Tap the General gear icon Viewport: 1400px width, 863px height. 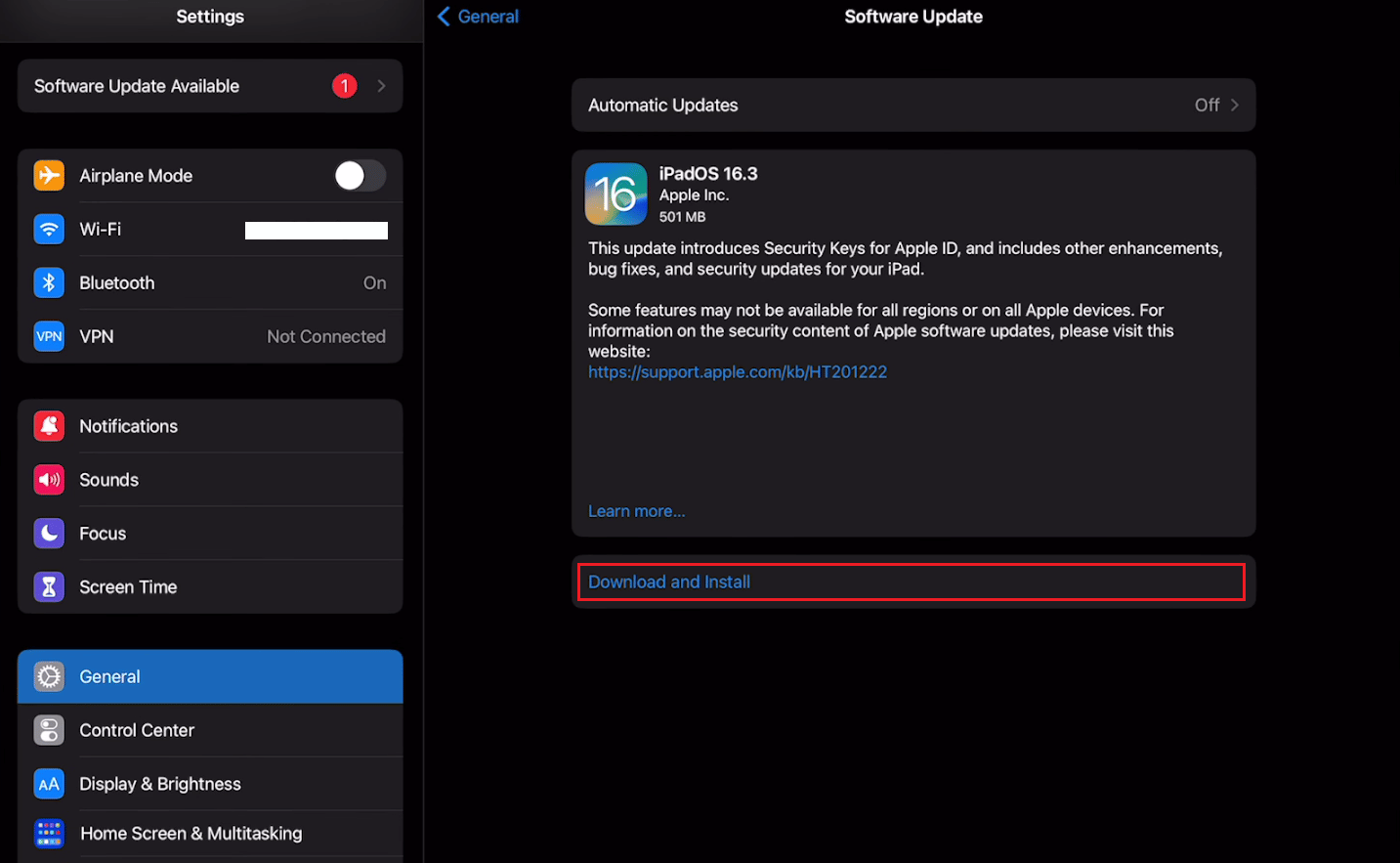49,676
